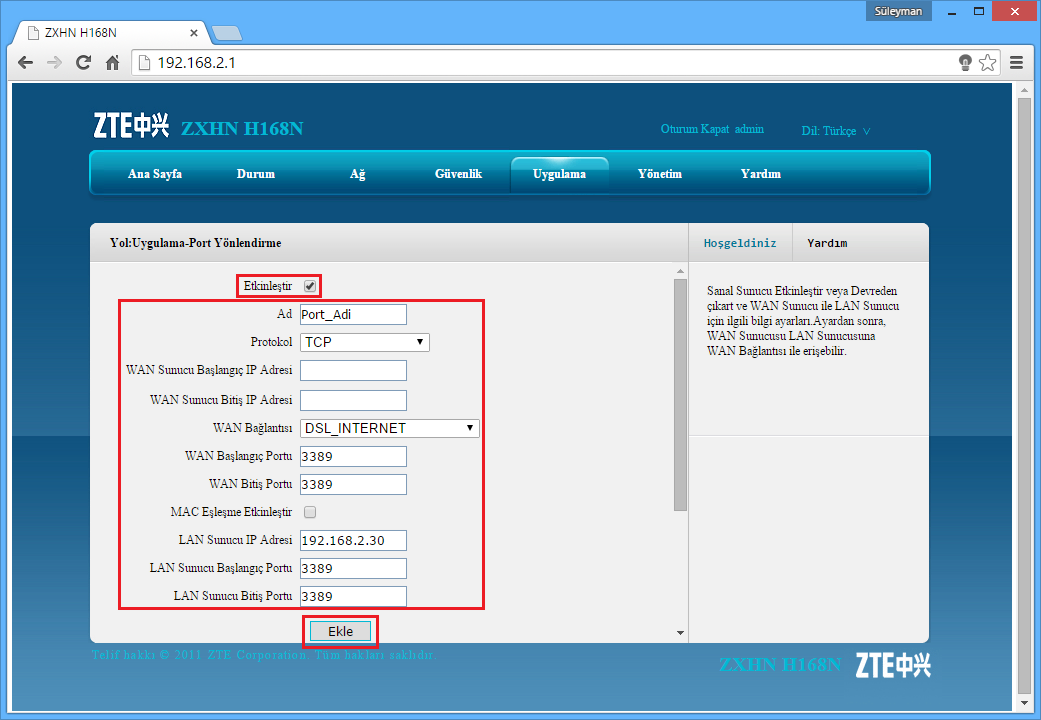Open the Güvenlik menu

pyautogui.click(x=458, y=174)
